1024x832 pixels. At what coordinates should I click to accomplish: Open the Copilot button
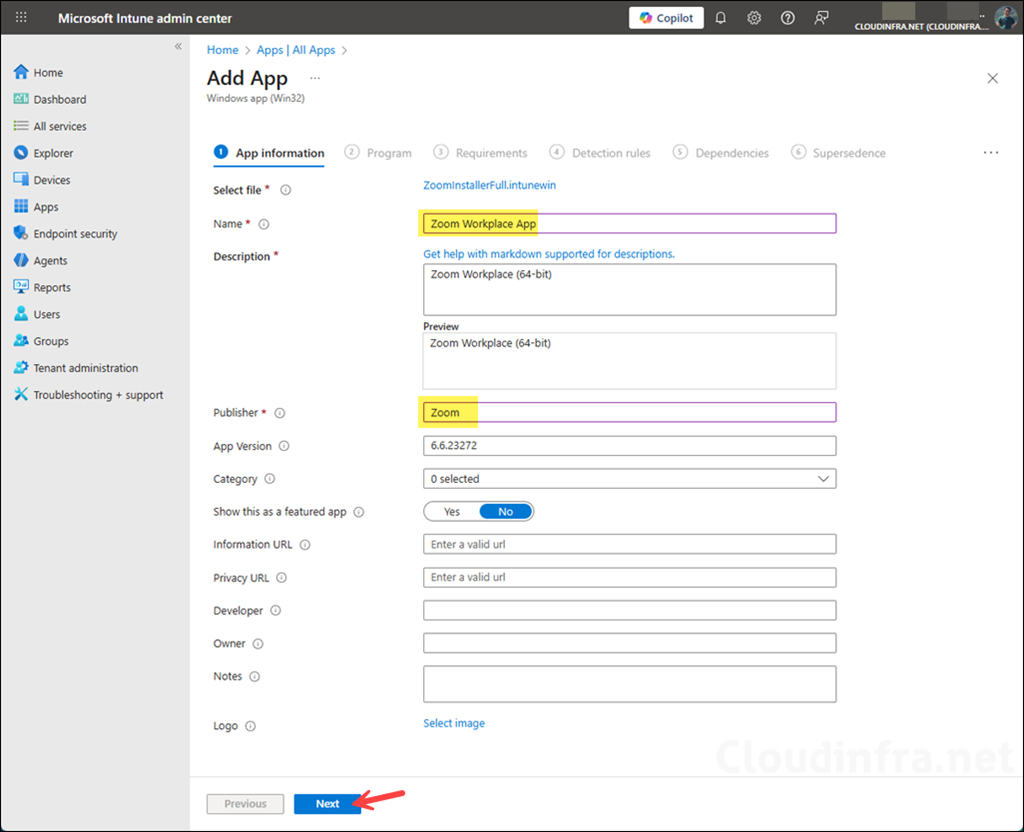coord(666,18)
